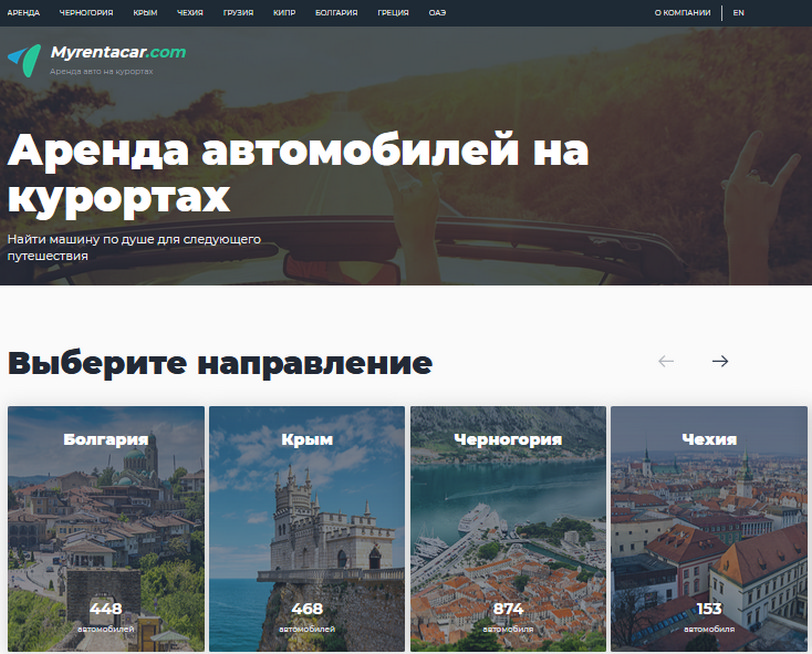Open the АРЕНДА menu item

24,13
